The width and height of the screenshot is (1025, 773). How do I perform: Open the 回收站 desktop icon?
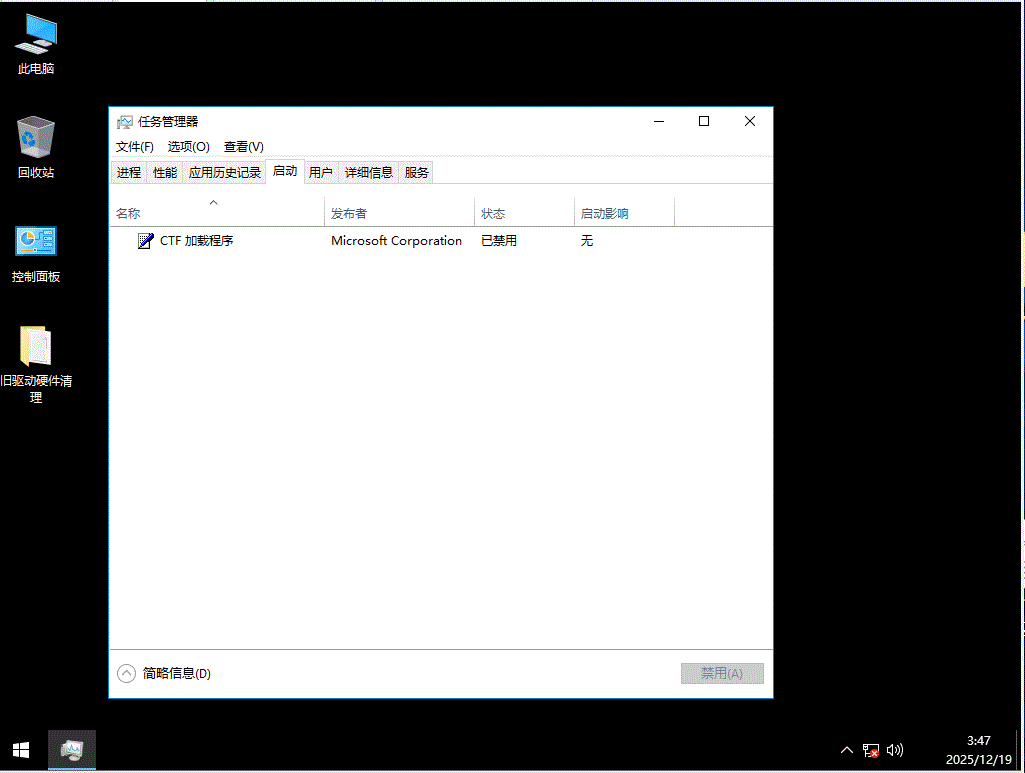click(x=35, y=140)
